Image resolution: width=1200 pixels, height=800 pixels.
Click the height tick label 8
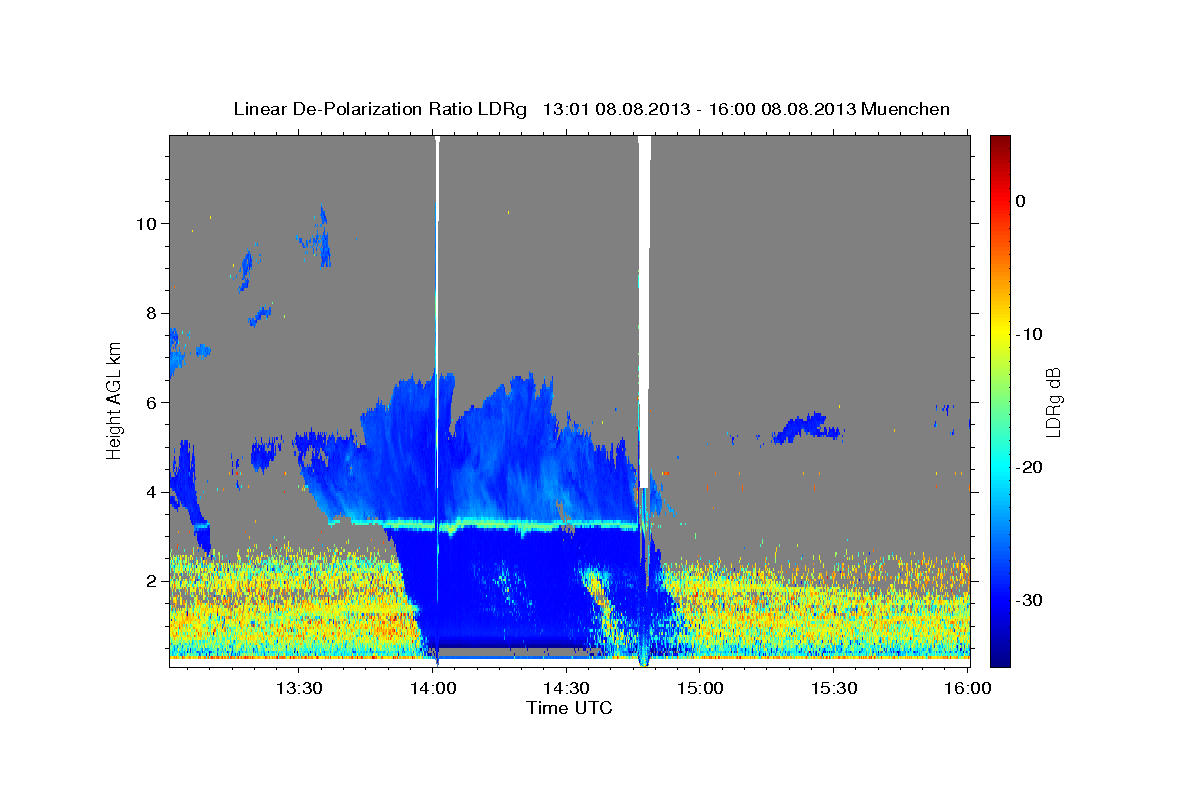[151, 313]
